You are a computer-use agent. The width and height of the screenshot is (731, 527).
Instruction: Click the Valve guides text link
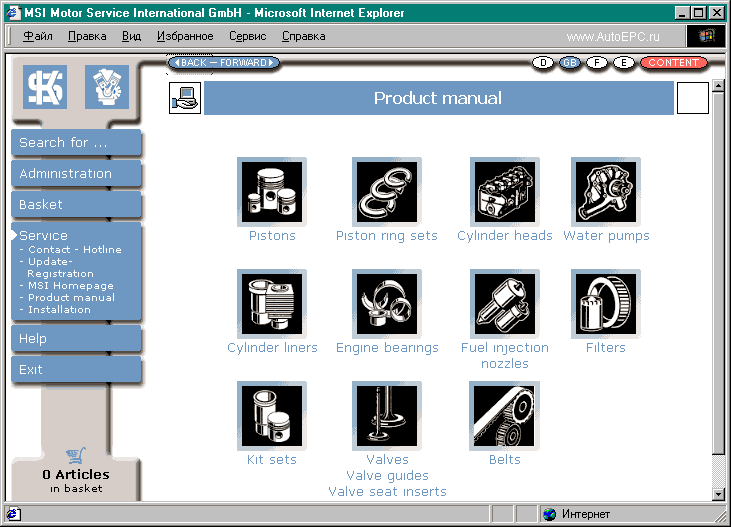point(387,476)
